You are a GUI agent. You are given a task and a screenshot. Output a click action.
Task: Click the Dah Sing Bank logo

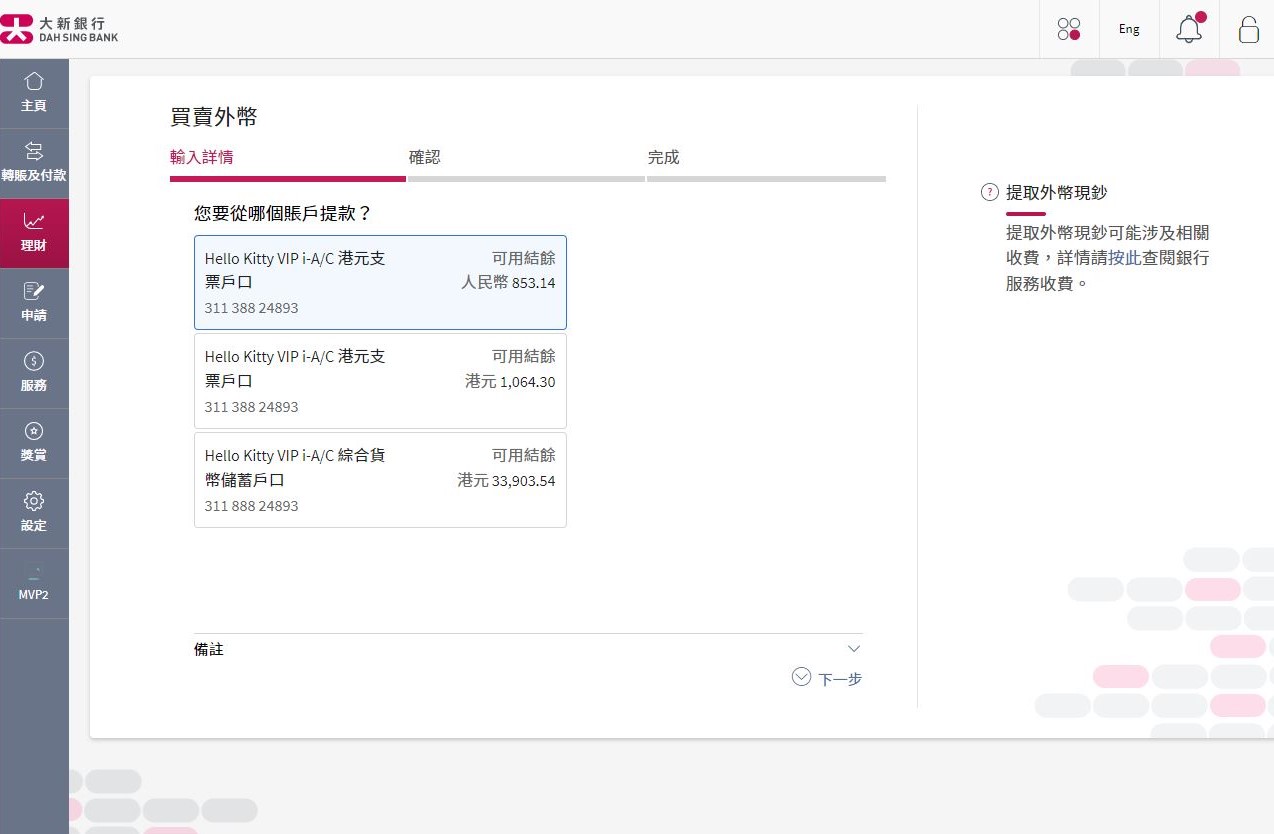60,29
